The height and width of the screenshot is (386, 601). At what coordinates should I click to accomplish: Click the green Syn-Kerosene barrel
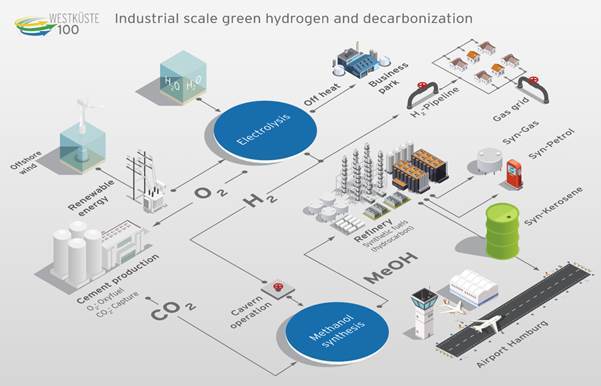click(502, 231)
